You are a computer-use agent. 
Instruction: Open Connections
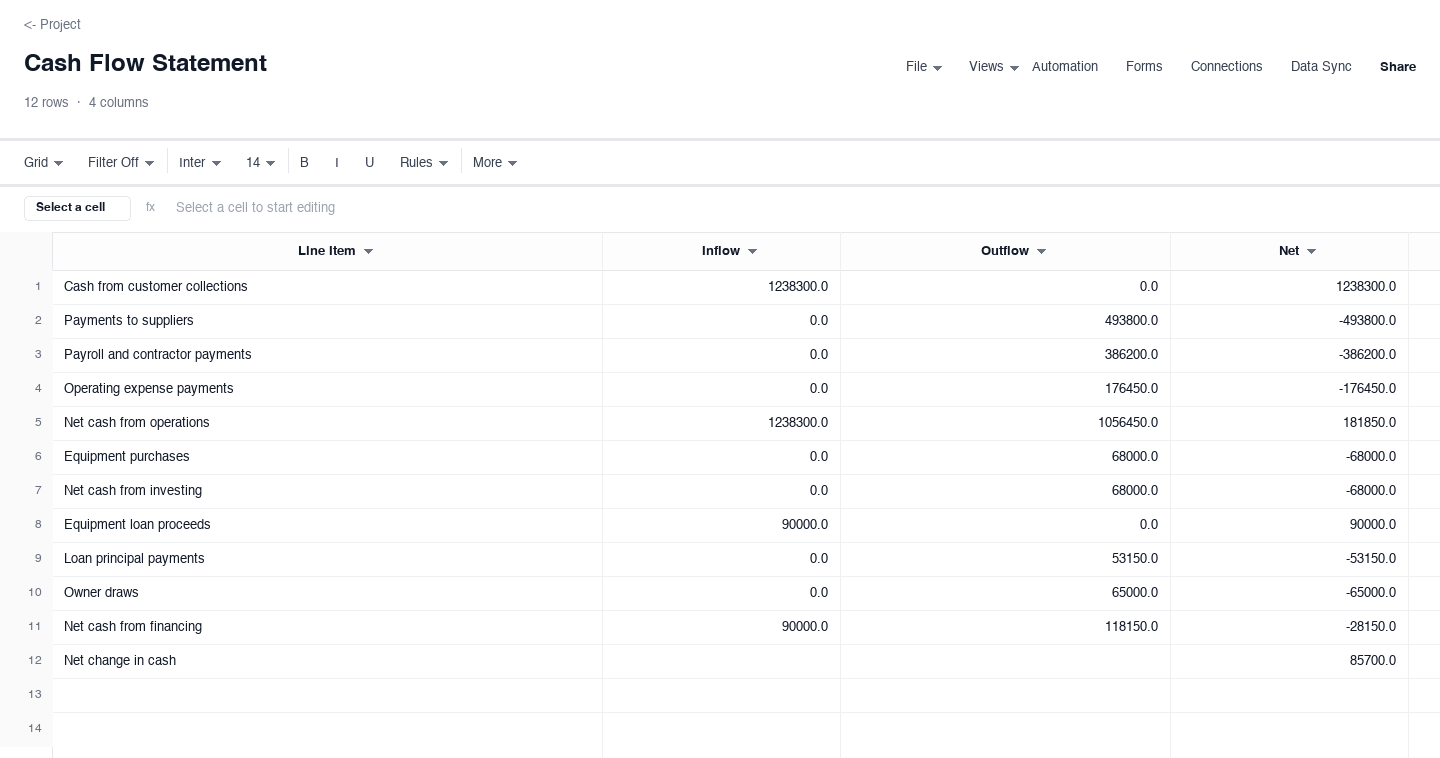tap(1226, 67)
